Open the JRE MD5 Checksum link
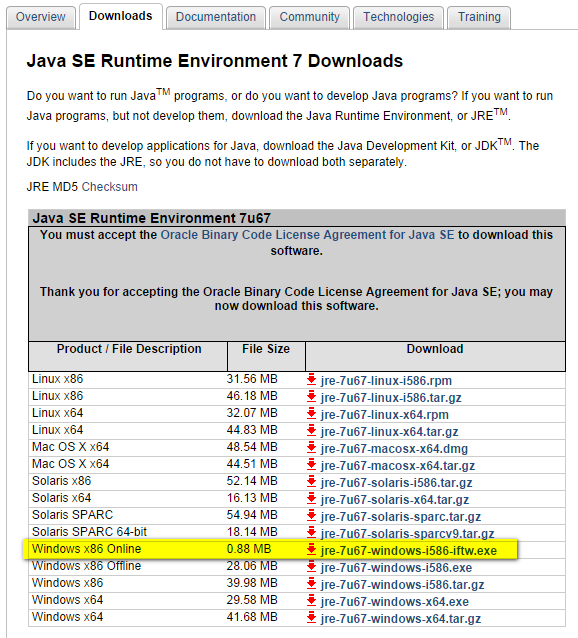 click(x=109, y=187)
